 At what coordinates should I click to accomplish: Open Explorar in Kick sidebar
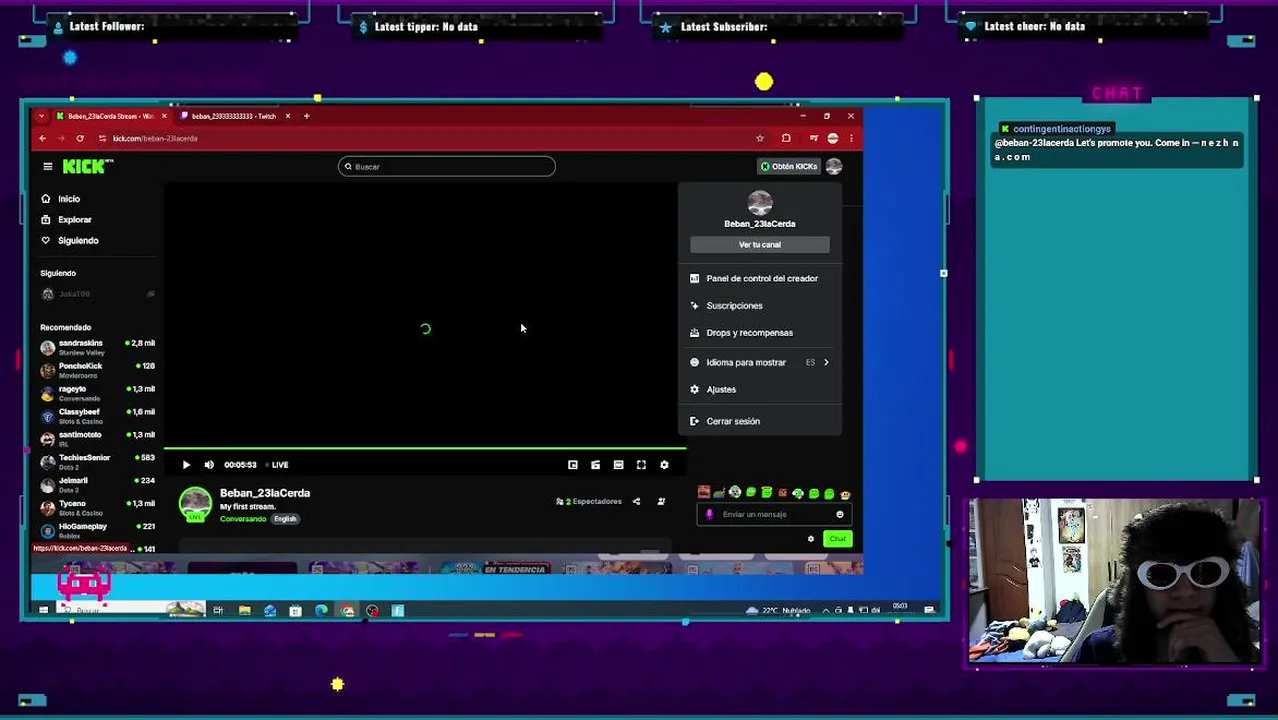67,220
